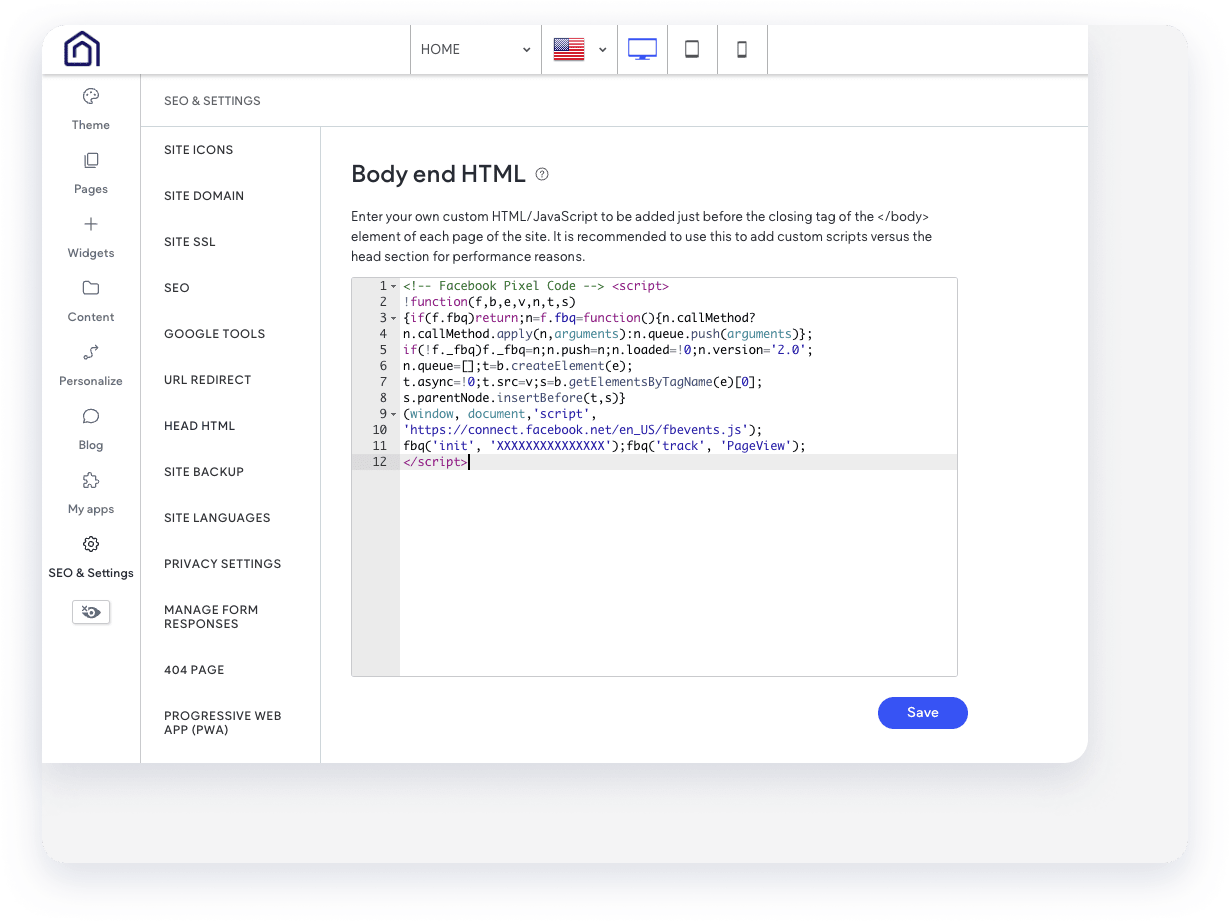Open 404 PAGE settings
1230x922 pixels.
pyautogui.click(x=194, y=670)
